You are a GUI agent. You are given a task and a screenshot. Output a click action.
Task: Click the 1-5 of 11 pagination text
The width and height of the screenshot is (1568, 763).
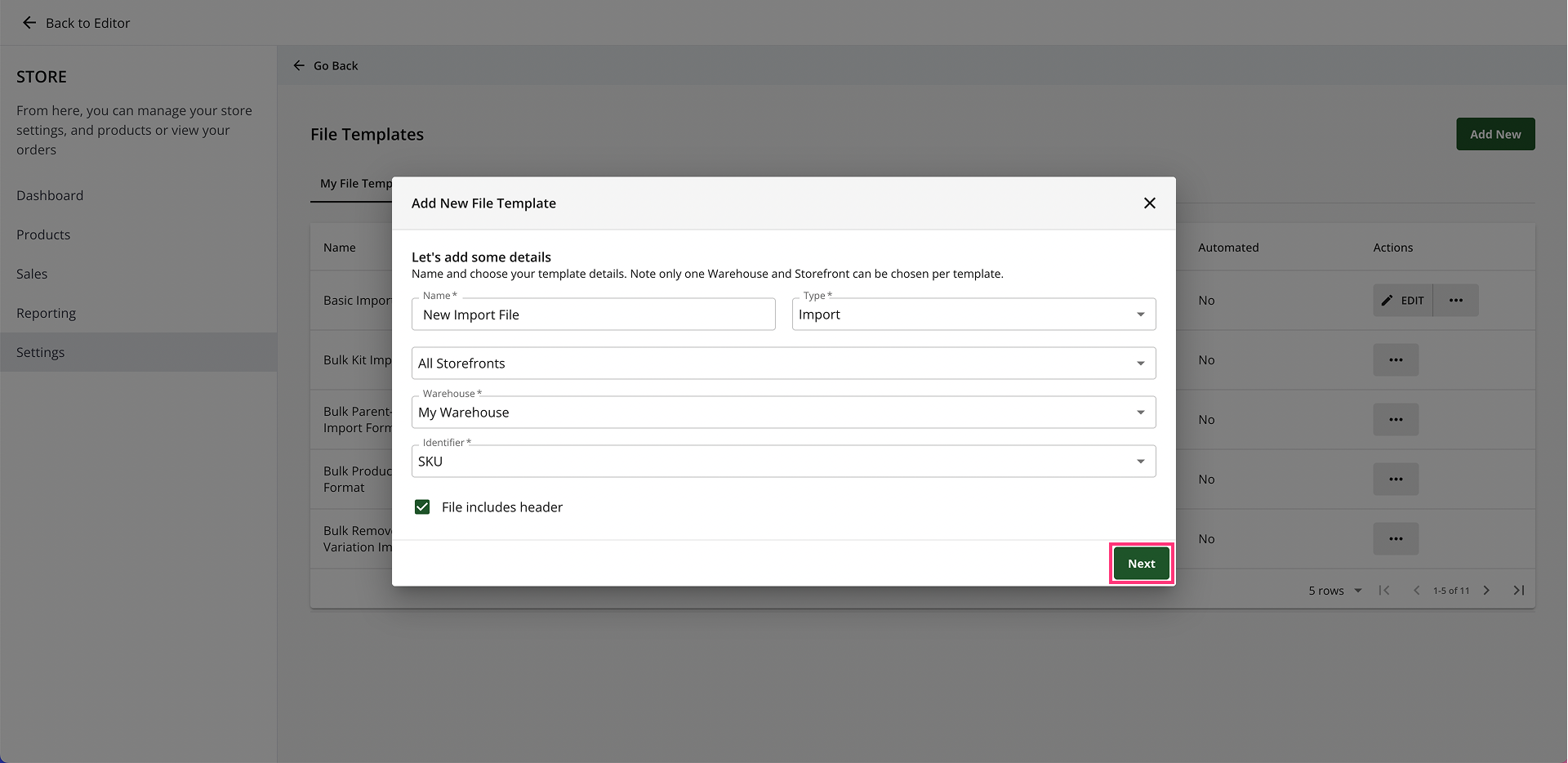point(1451,591)
